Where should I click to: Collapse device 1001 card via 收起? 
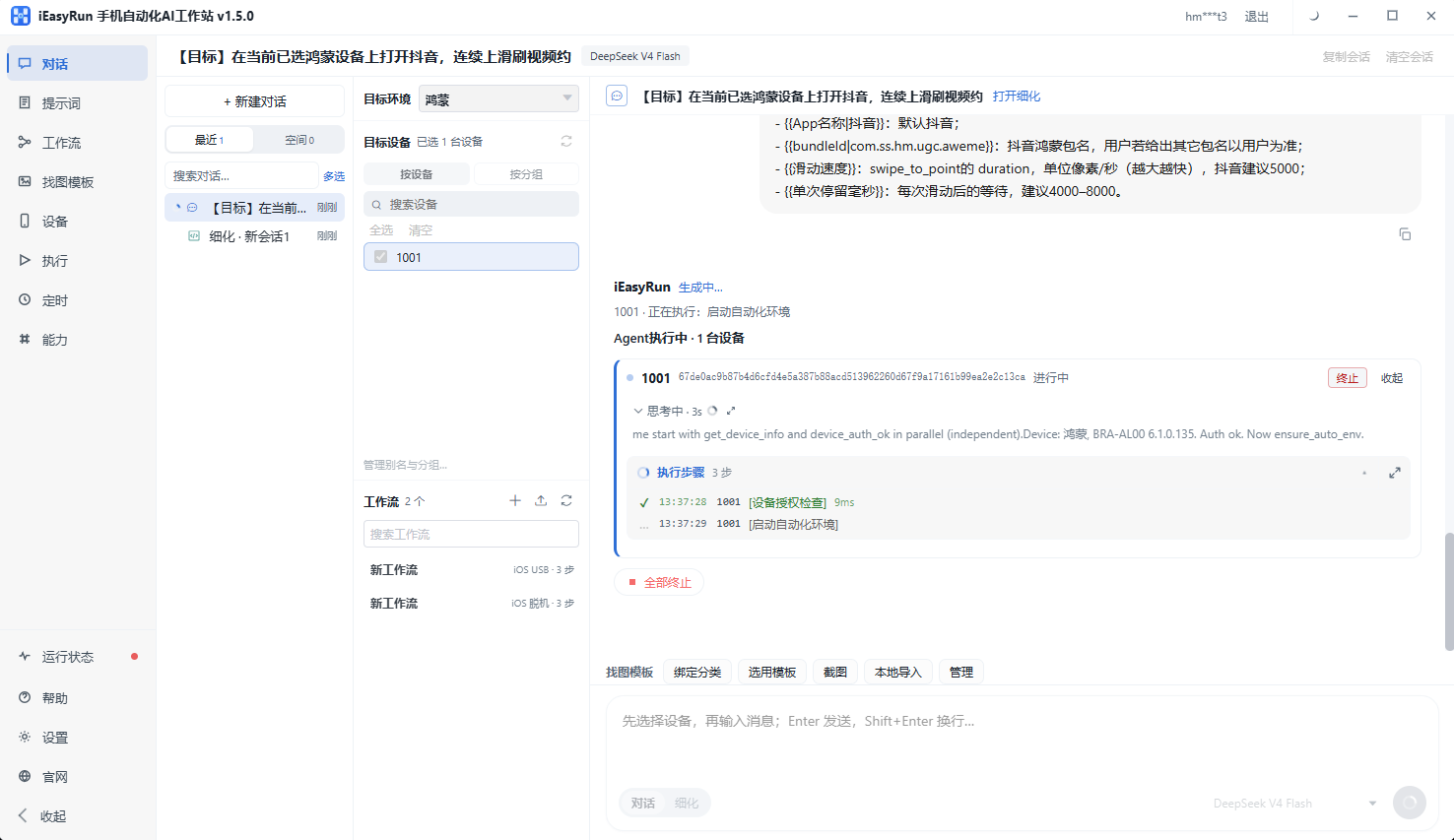tap(1392, 378)
